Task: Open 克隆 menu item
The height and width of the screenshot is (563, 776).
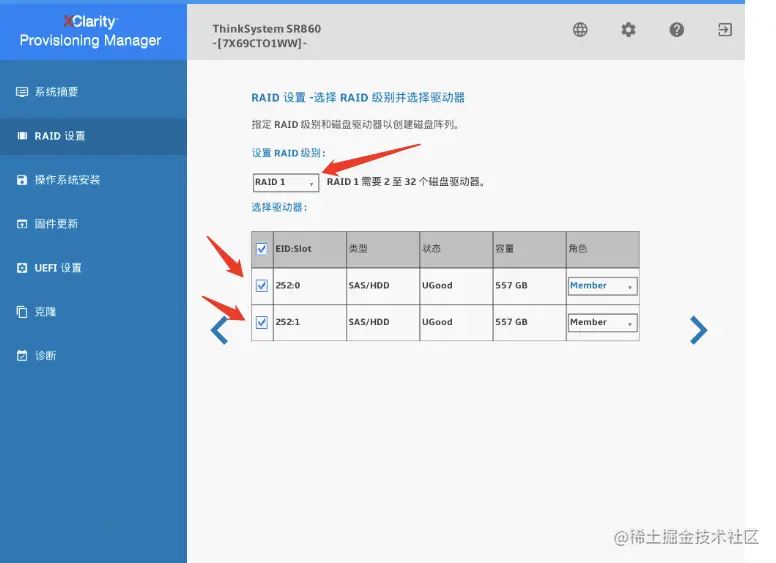Action: point(94,312)
